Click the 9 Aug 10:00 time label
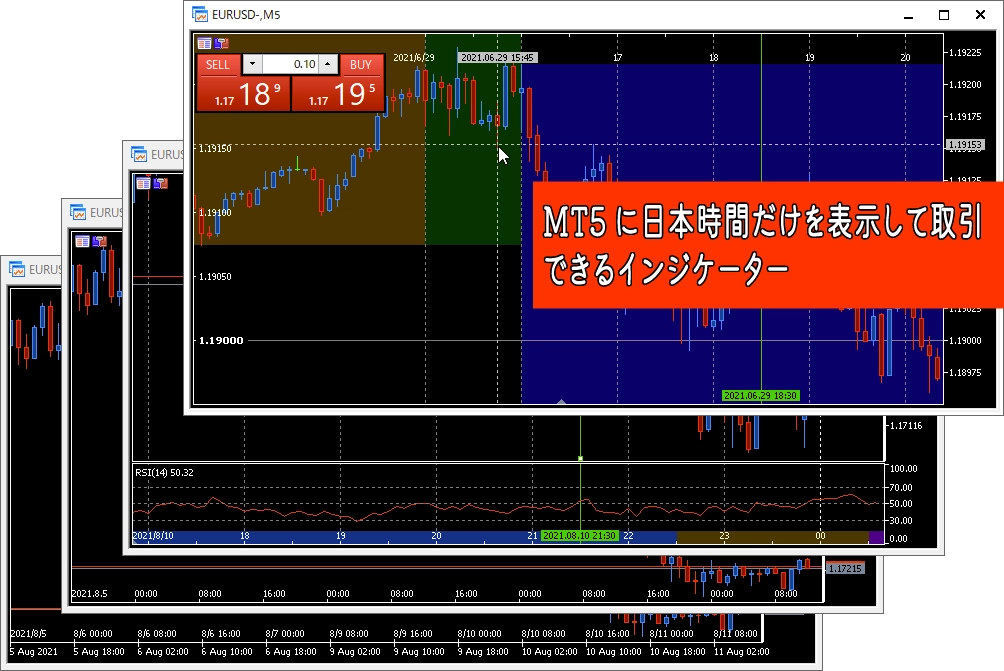This screenshot has width=1004, height=671. (x=419, y=652)
